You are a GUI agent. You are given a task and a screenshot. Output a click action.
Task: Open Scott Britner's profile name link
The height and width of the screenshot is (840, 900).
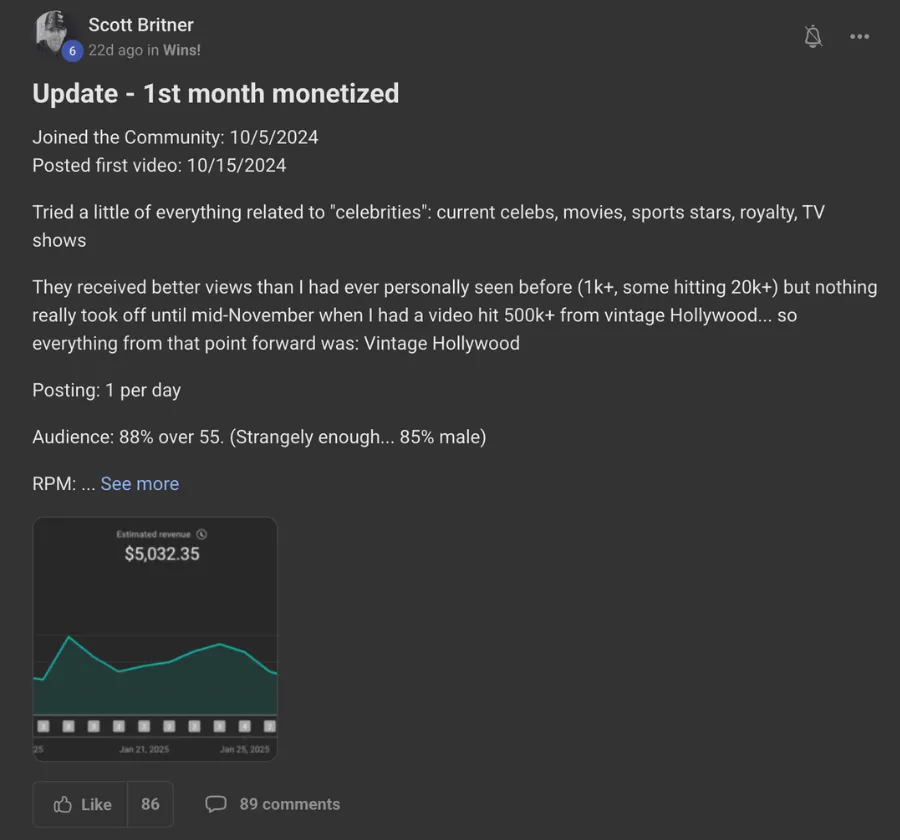coord(141,25)
